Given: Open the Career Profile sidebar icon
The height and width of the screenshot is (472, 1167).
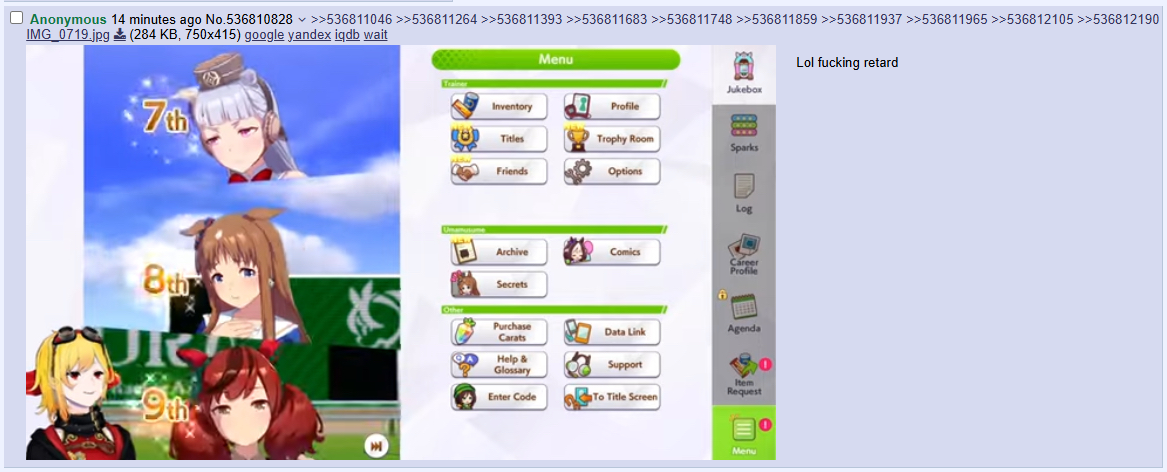Looking at the screenshot, I should coord(744,255).
